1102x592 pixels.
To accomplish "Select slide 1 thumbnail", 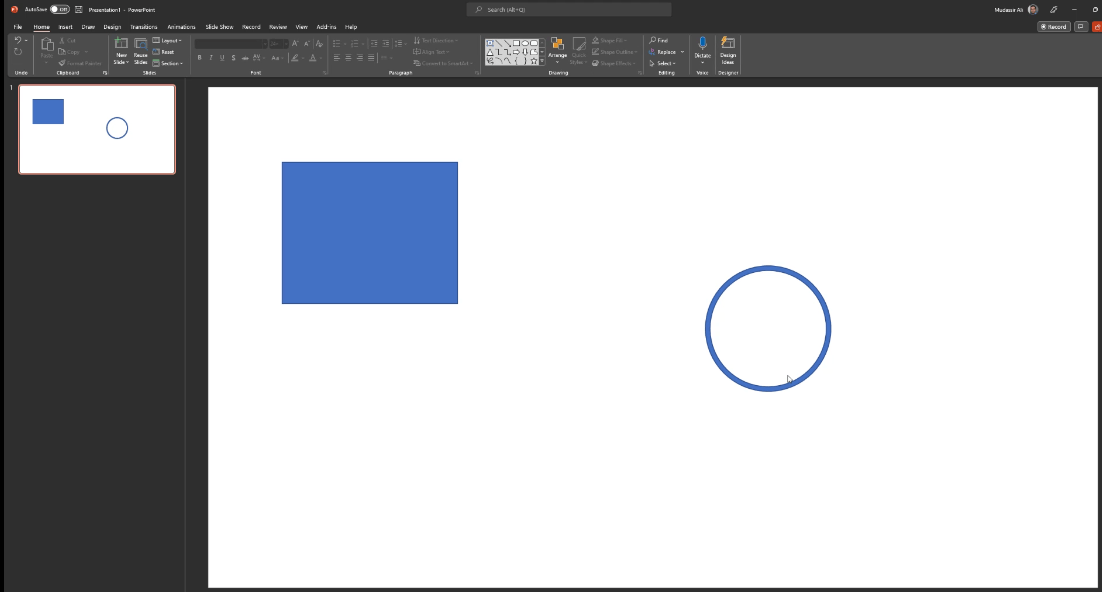I will pos(97,129).
